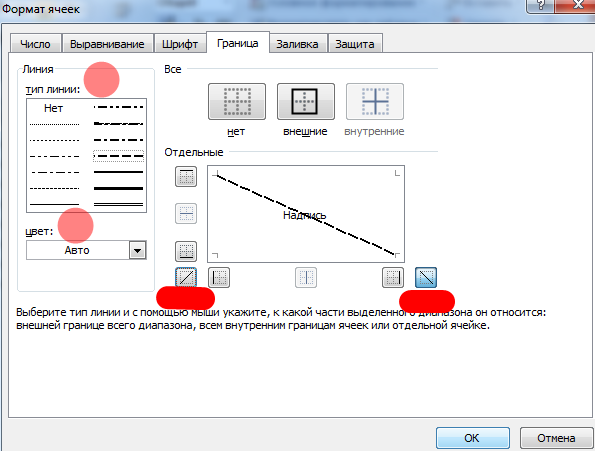Toggle the bottom border button
The image size is (595, 451).
[x=186, y=251]
